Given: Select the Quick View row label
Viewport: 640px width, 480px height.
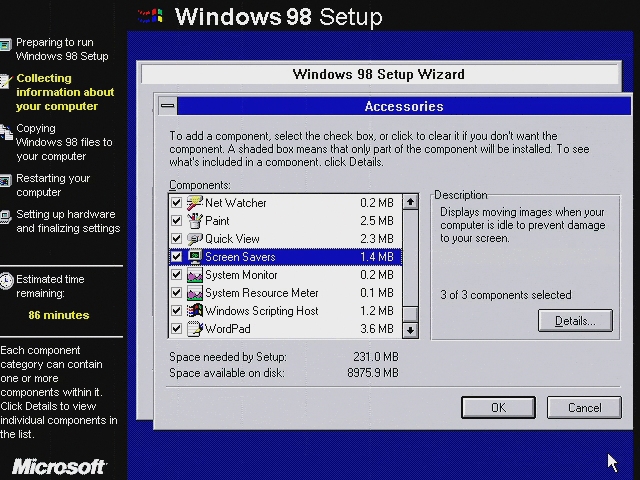Looking at the screenshot, I should pos(232,239).
